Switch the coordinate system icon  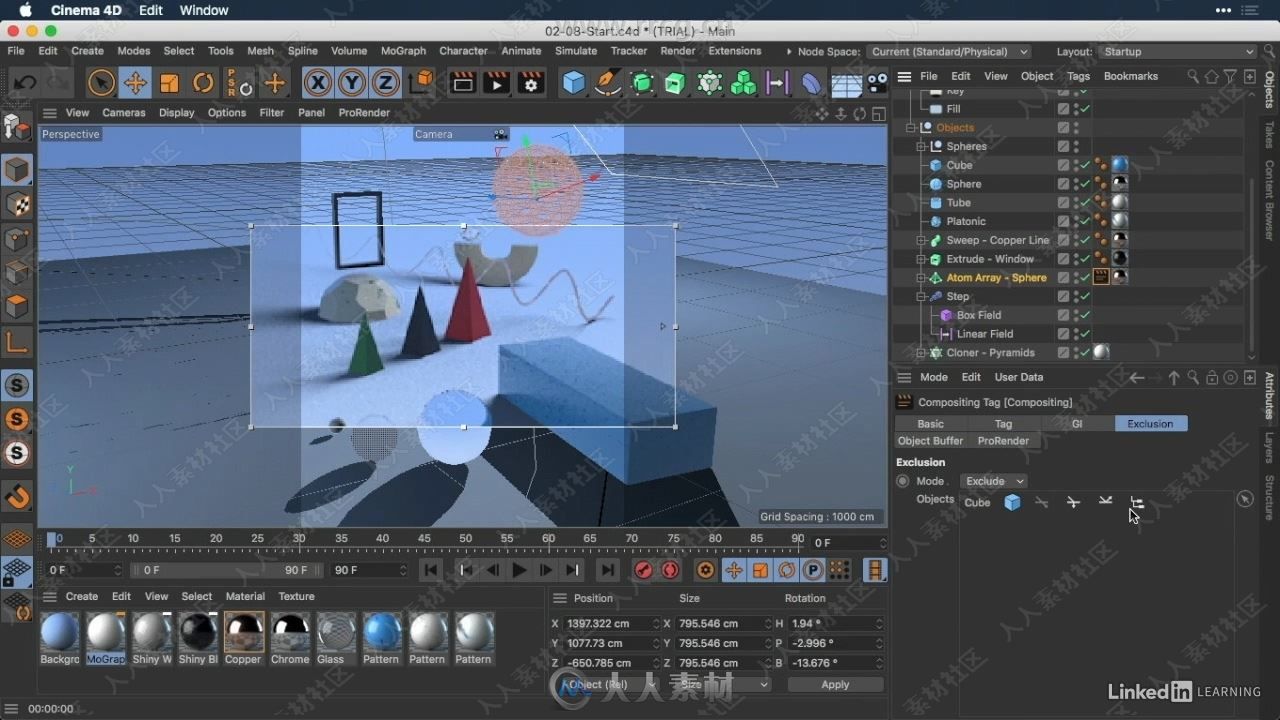pos(422,83)
